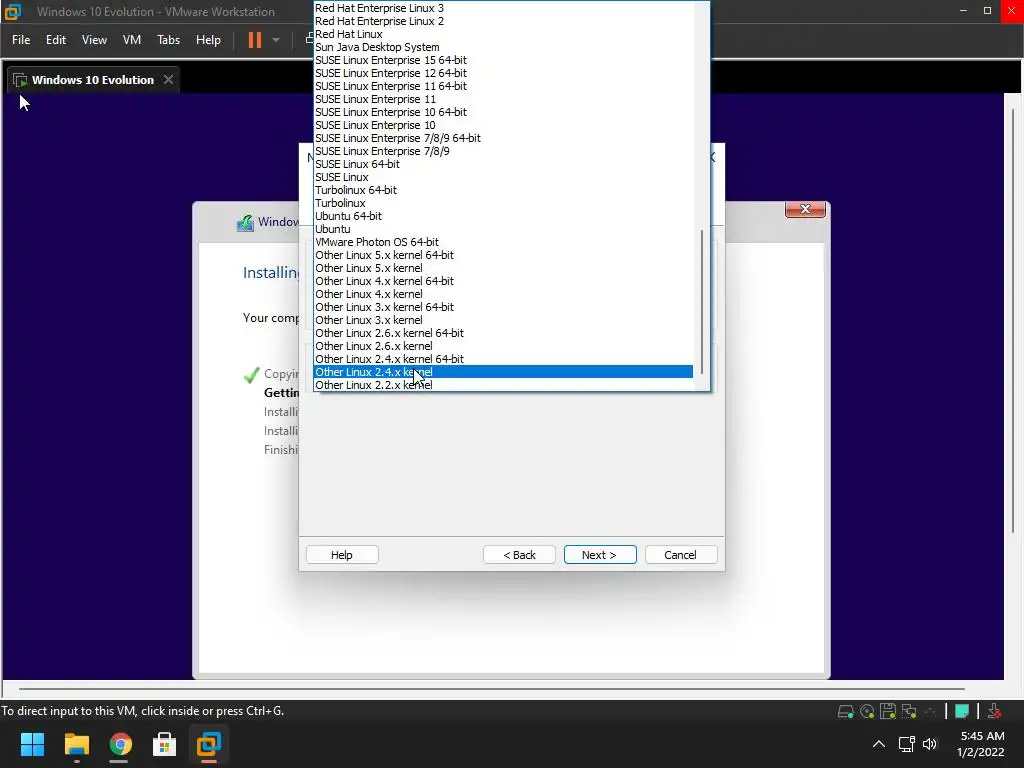Open the Help menu

[x=208, y=40]
